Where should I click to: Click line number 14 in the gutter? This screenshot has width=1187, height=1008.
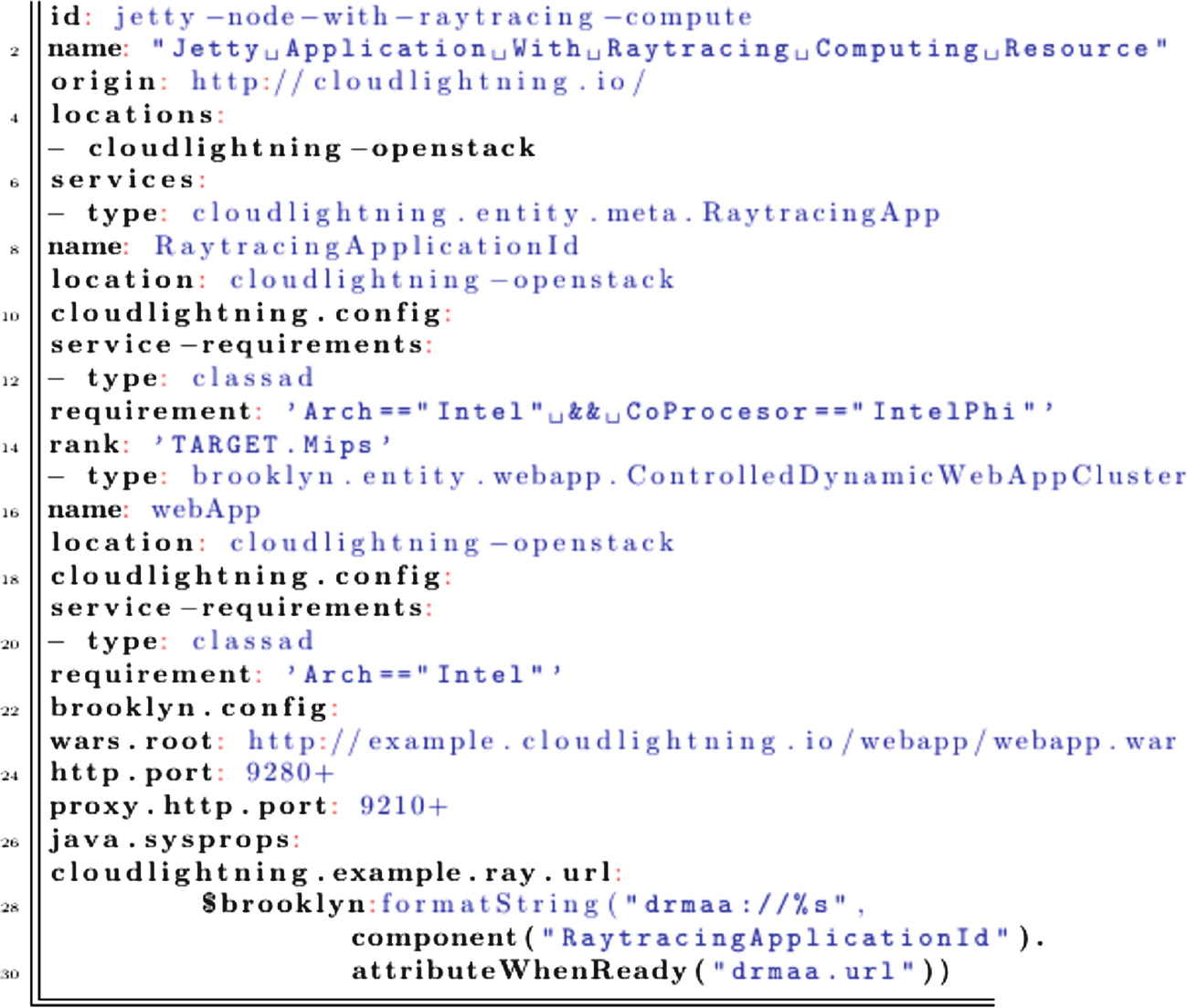pos(11,447)
